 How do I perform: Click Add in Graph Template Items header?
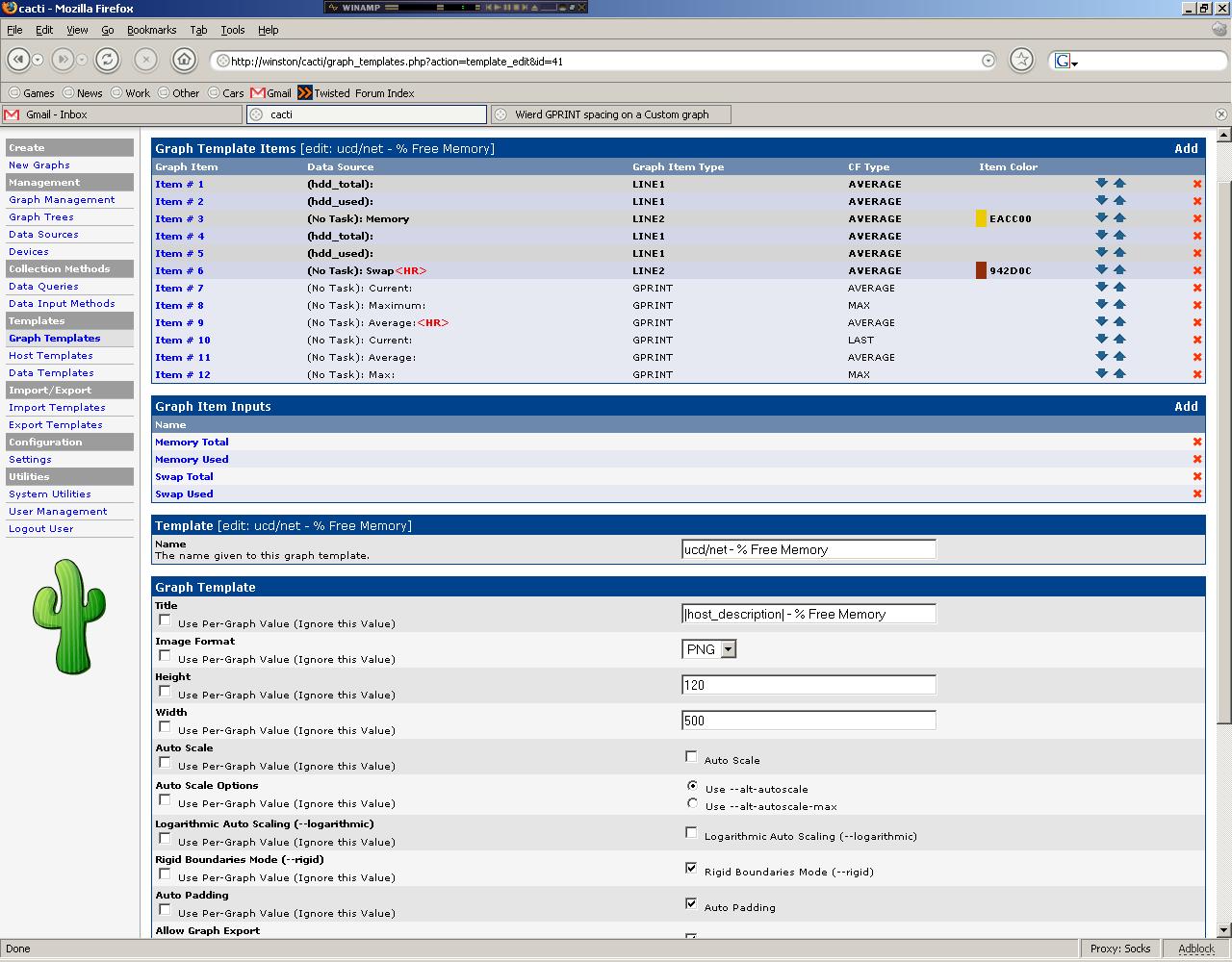[x=1186, y=149]
